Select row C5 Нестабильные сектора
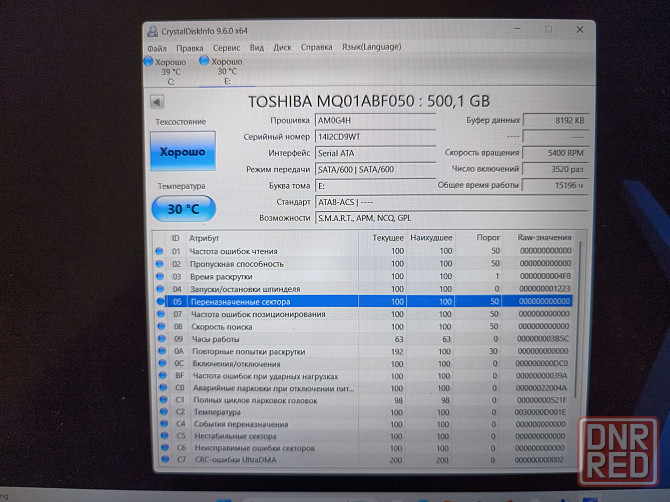This screenshot has height=502, width=670. [364, 436]
